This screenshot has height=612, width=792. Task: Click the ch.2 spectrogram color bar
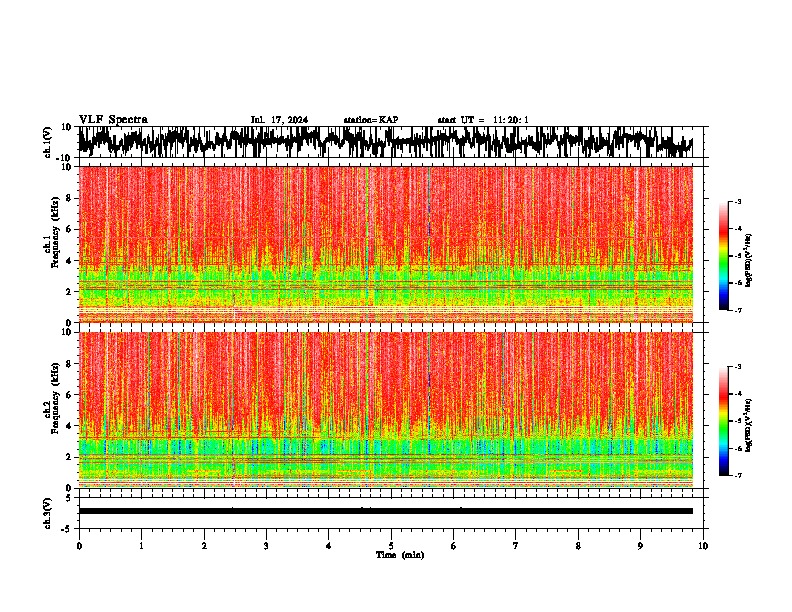click(723, 421)
